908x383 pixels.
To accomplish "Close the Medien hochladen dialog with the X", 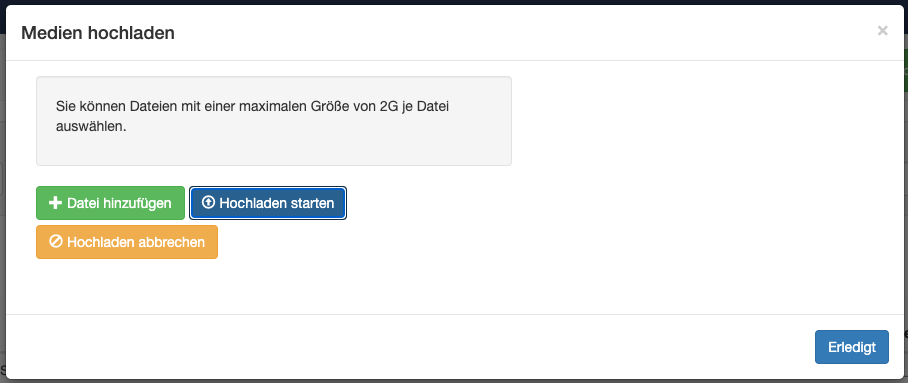I will coord(883,31).
